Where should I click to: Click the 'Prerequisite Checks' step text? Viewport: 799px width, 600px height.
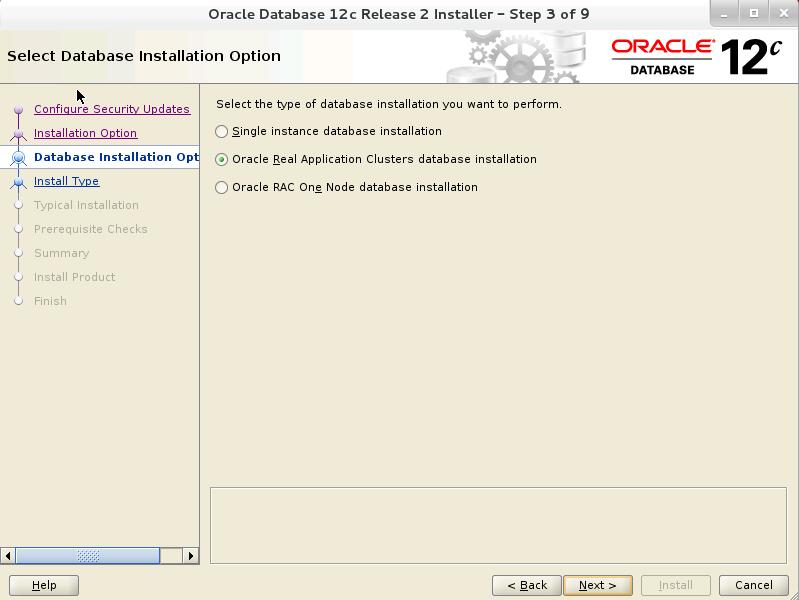click(91, 229)
